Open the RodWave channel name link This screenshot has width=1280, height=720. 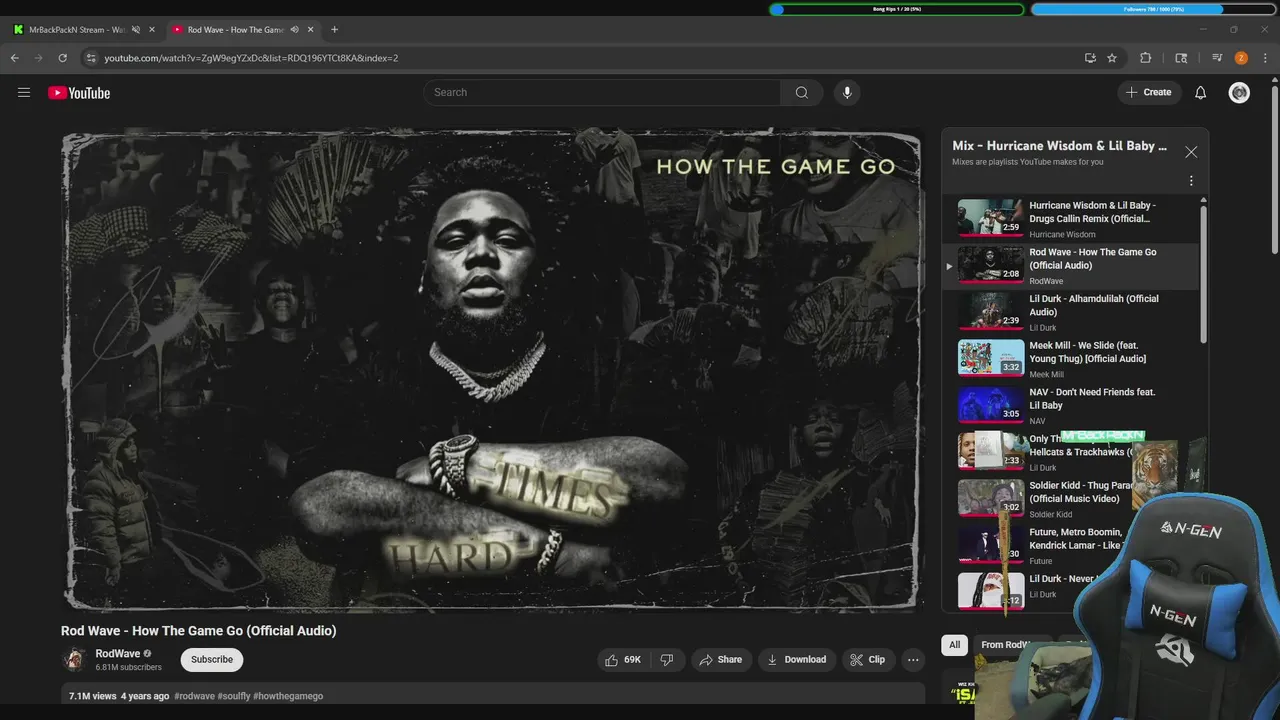click(x=117, y=654)
